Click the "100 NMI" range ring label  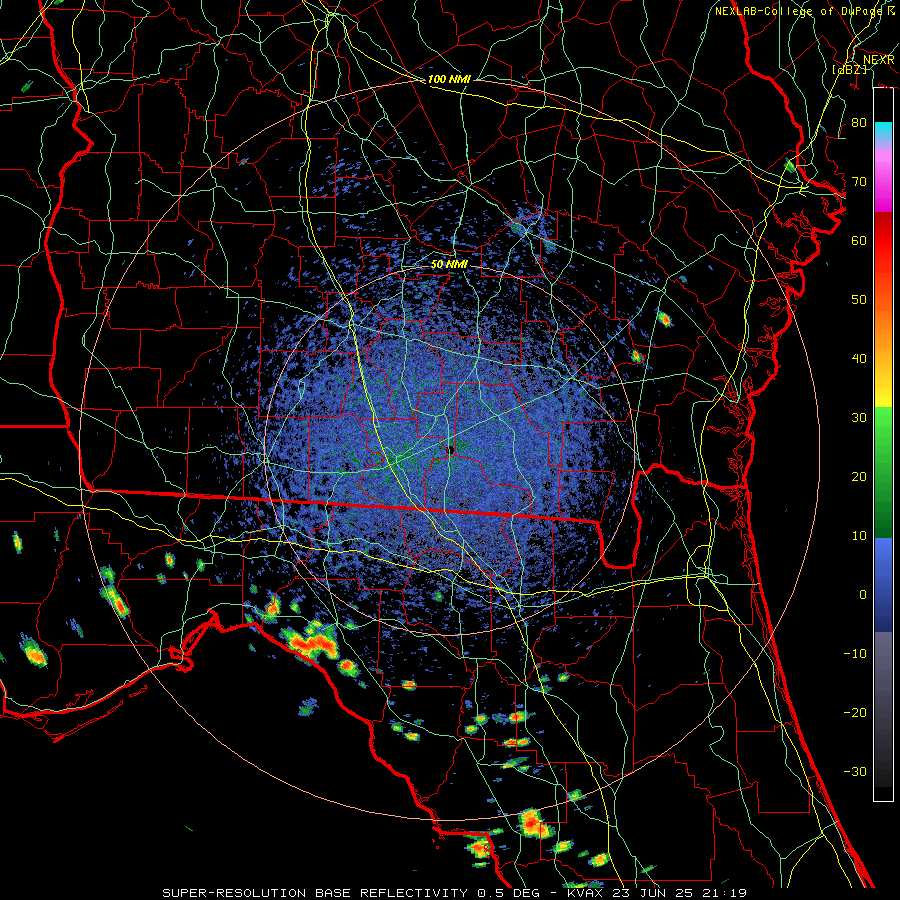tap(449, 79)
